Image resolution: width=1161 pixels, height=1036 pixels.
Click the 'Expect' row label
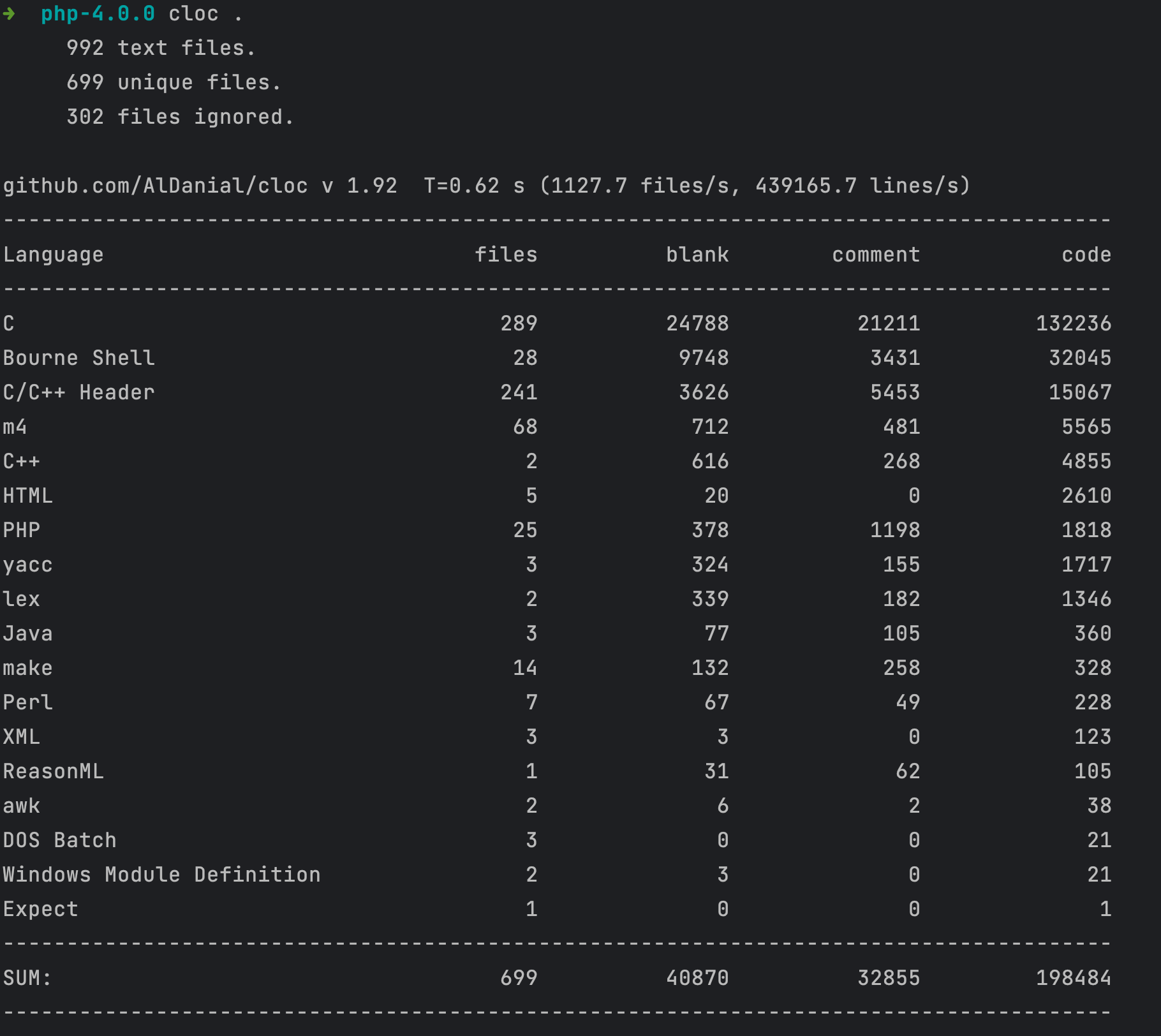point(40,909)
